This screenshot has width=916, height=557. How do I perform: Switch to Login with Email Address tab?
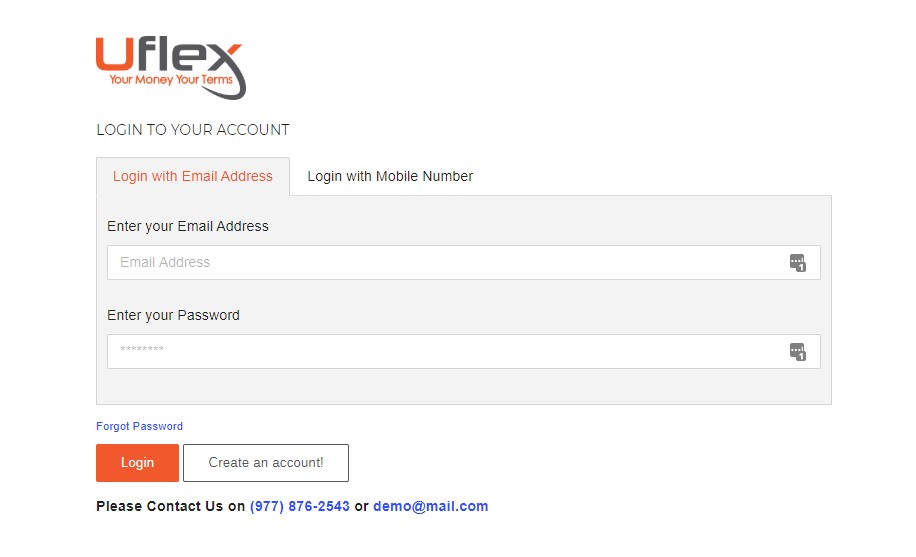pos(193,176)
